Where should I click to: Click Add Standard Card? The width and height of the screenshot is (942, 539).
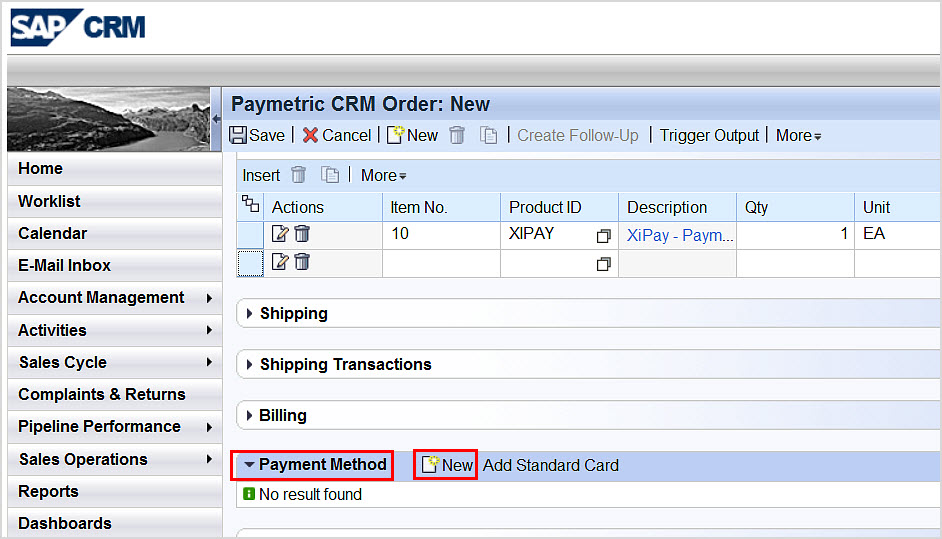550,465
